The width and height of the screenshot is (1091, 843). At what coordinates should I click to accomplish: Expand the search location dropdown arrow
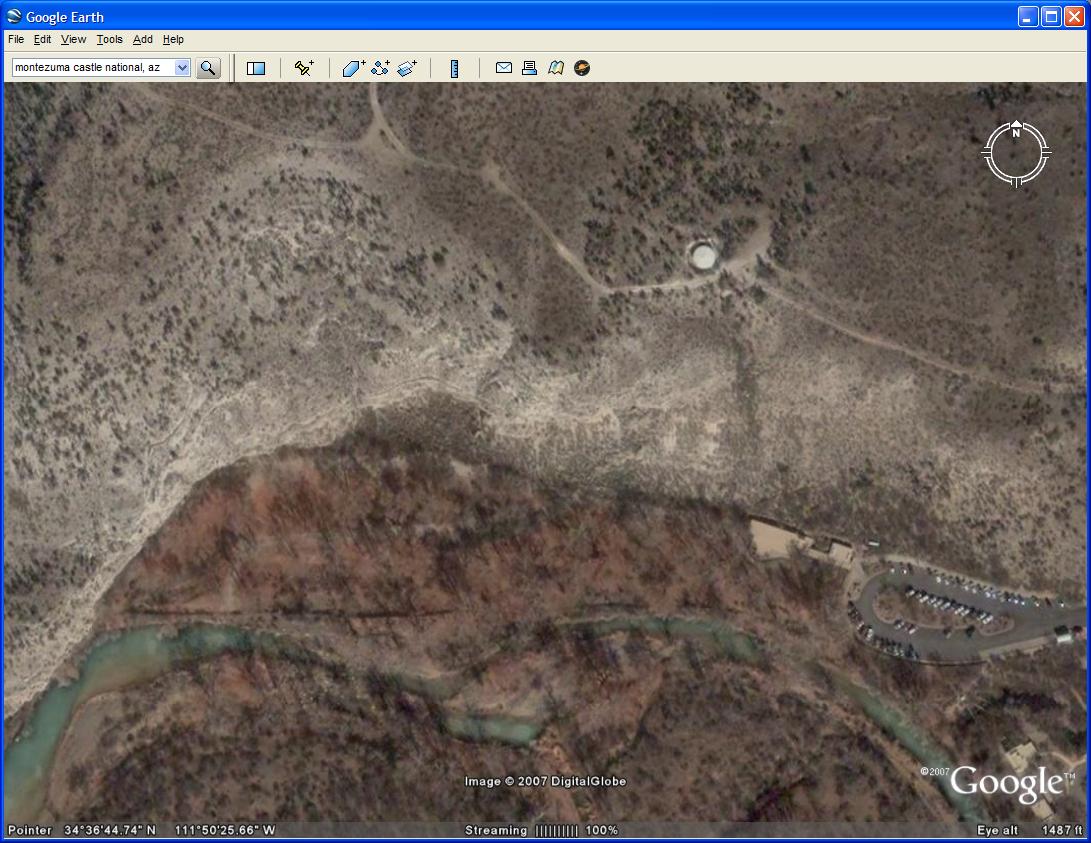pyautogui.click(x=182, y=68)
